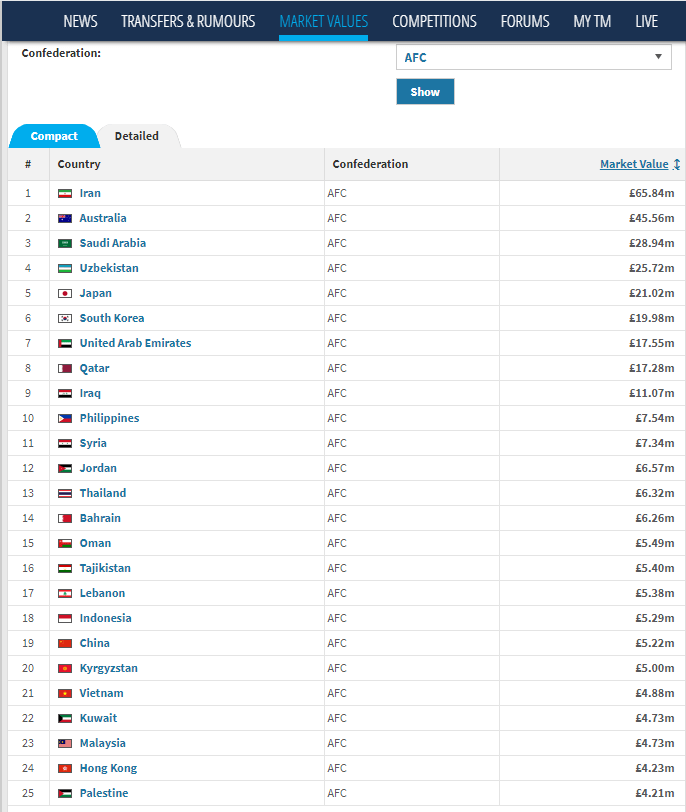This screenshot has width=686, height=812.
Task: Click the Qatar flag icon
Action: [65, 369]
